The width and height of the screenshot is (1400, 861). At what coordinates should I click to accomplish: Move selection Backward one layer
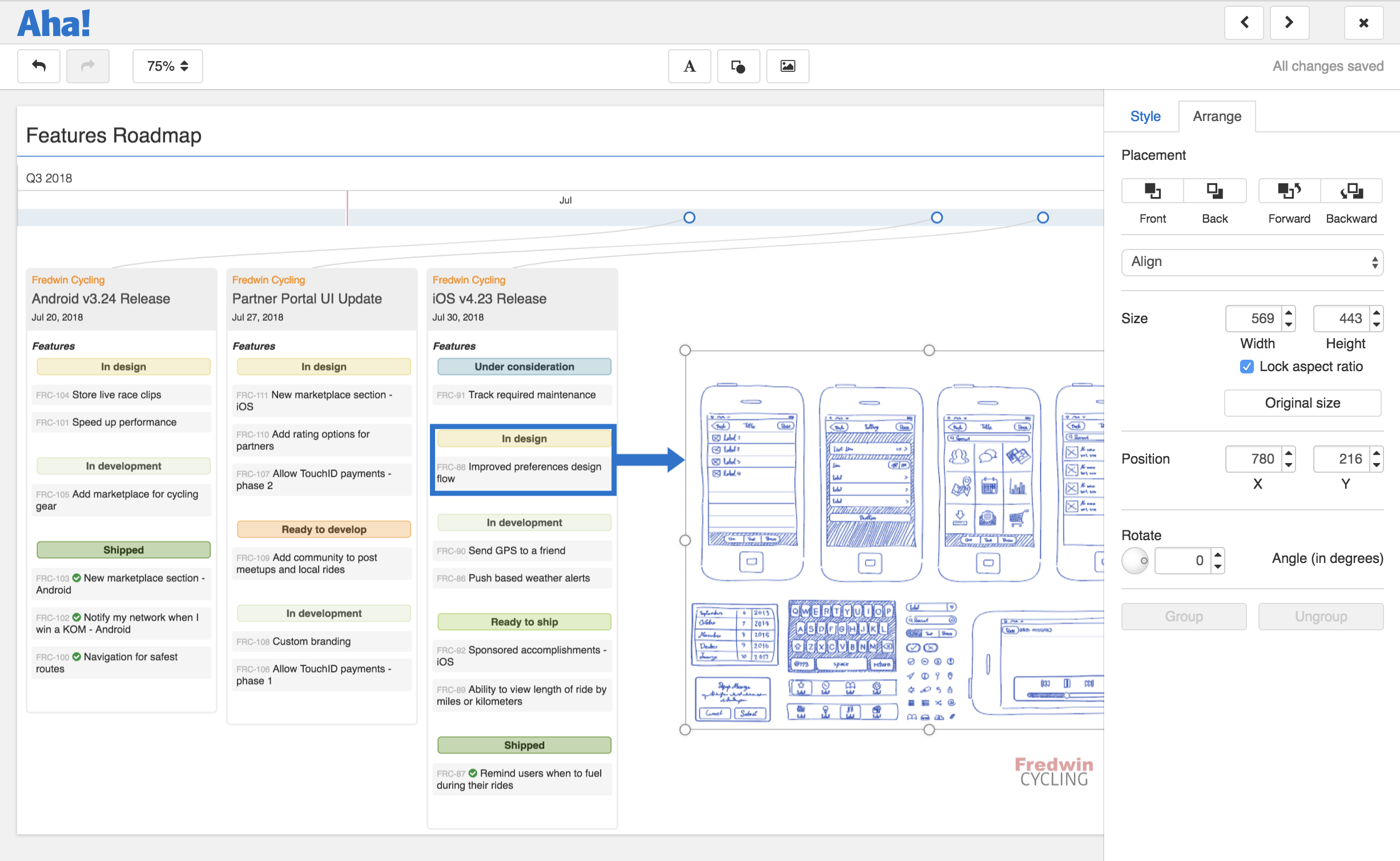coord(1351,191)
